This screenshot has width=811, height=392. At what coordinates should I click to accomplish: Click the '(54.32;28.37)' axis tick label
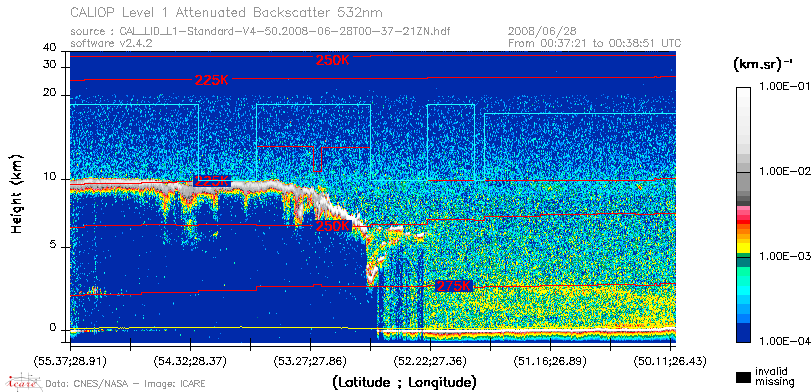pos(191,360)
